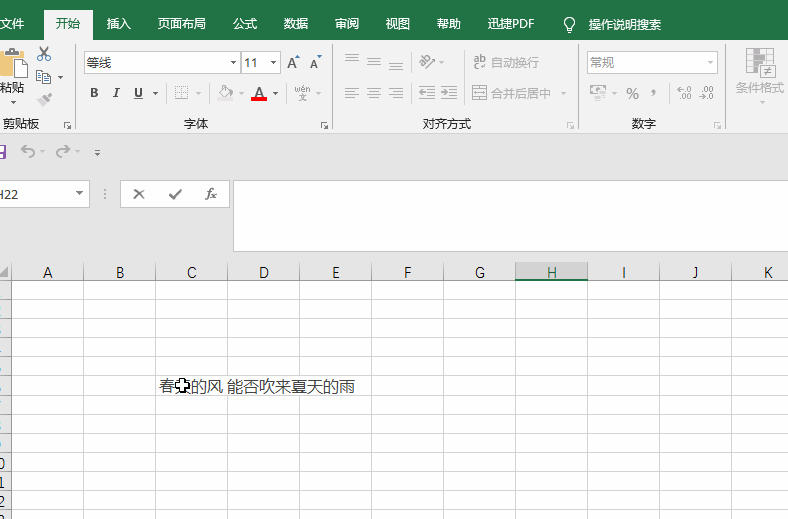This screenshot has height=519, width=788.
Task: Confirm entry with checkmark
Action: (x=175, y=194)
